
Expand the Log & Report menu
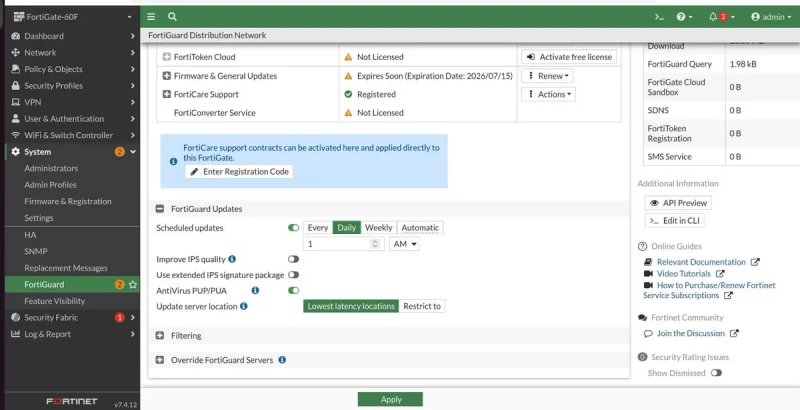click(72, 334)
